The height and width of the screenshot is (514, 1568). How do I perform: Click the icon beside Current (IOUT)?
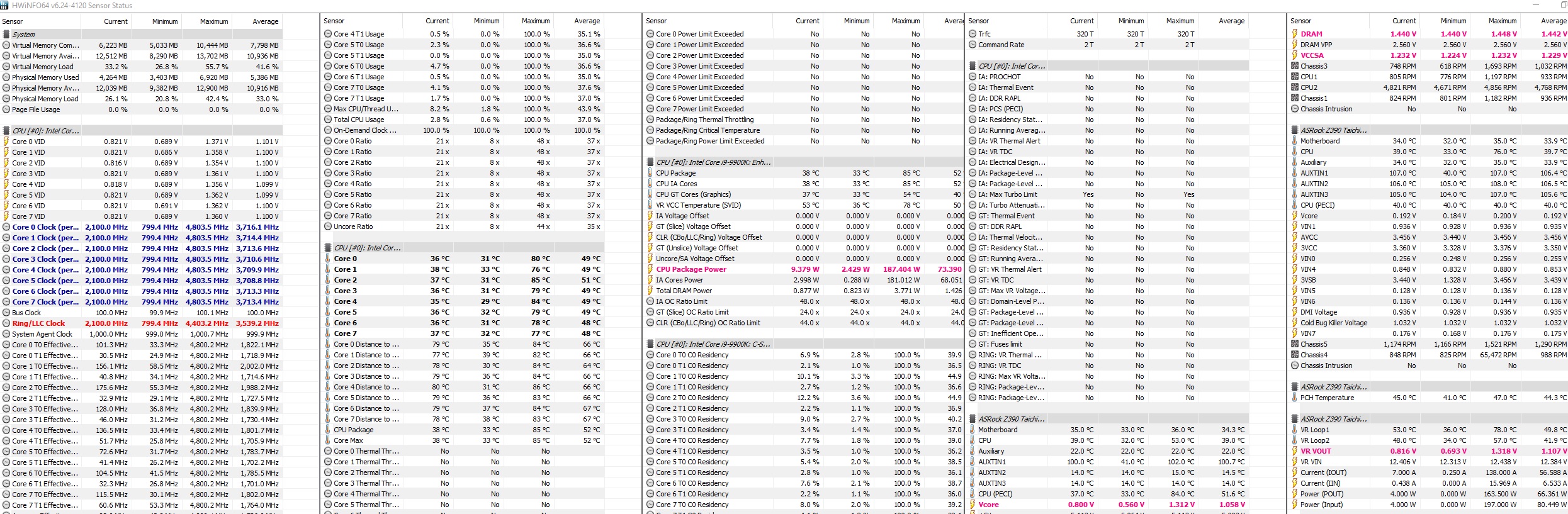1295,472
